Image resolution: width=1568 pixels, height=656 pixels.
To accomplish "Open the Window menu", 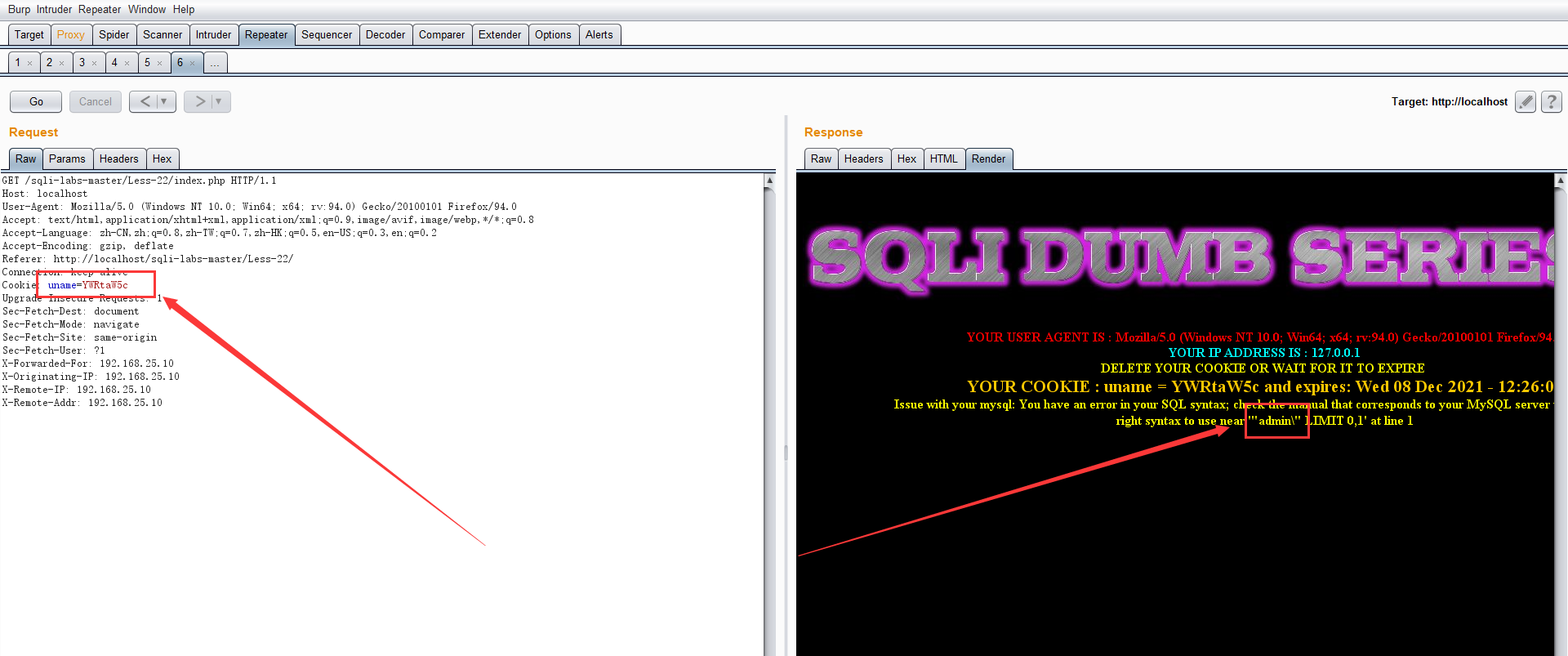I will coord(147,10).
